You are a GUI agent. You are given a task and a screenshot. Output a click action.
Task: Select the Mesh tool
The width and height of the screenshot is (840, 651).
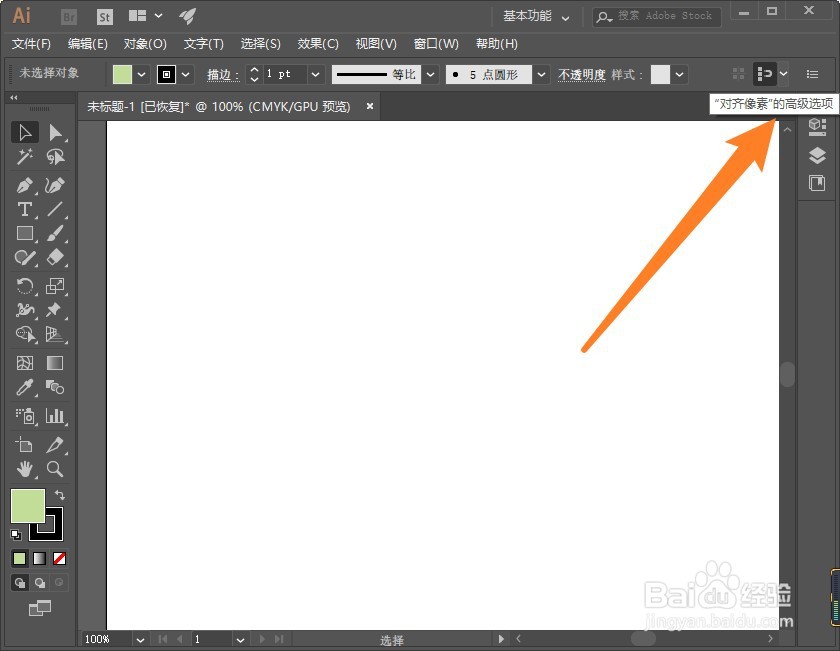25,363
